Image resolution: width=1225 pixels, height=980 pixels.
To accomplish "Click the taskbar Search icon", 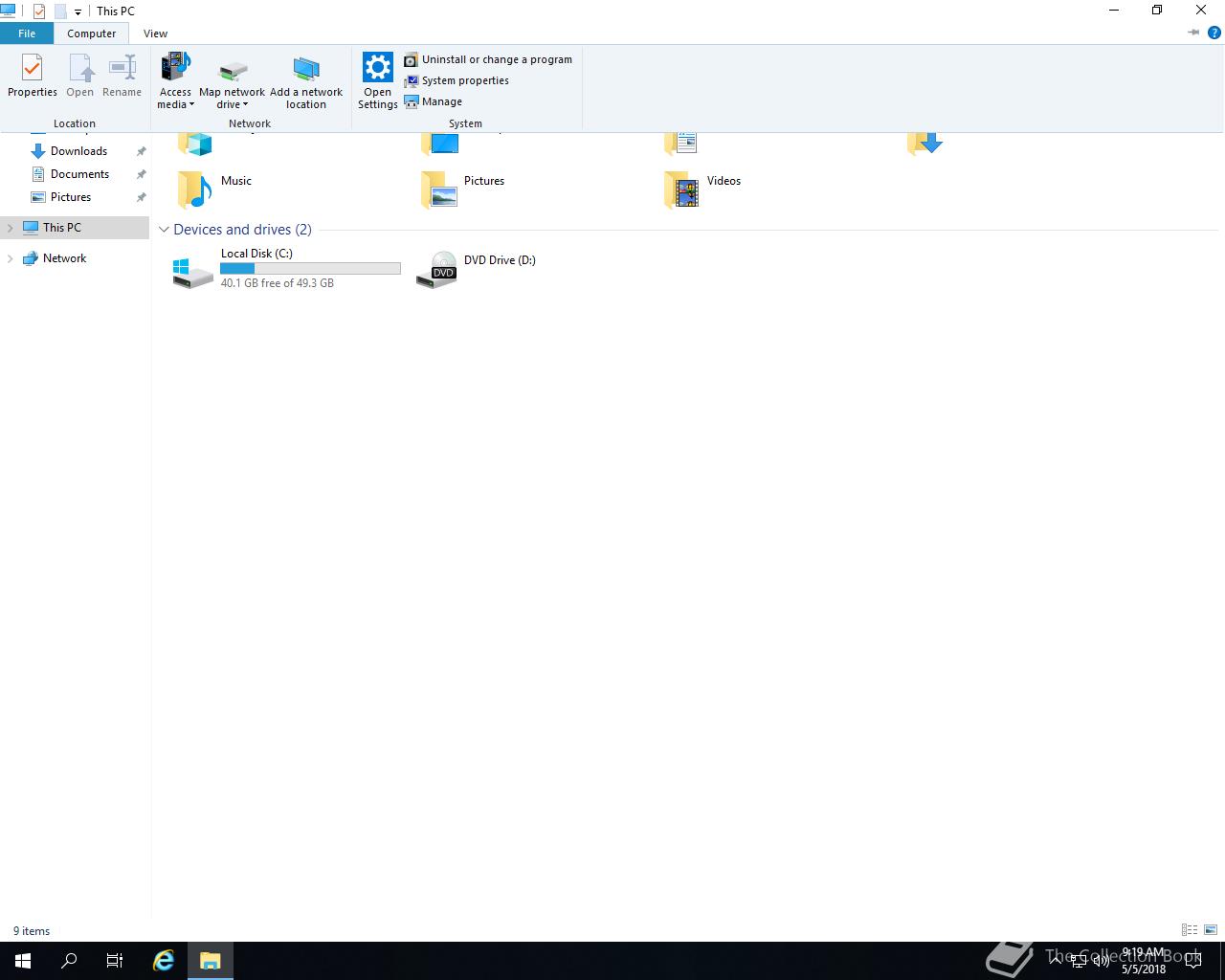I will click(69, 961).
